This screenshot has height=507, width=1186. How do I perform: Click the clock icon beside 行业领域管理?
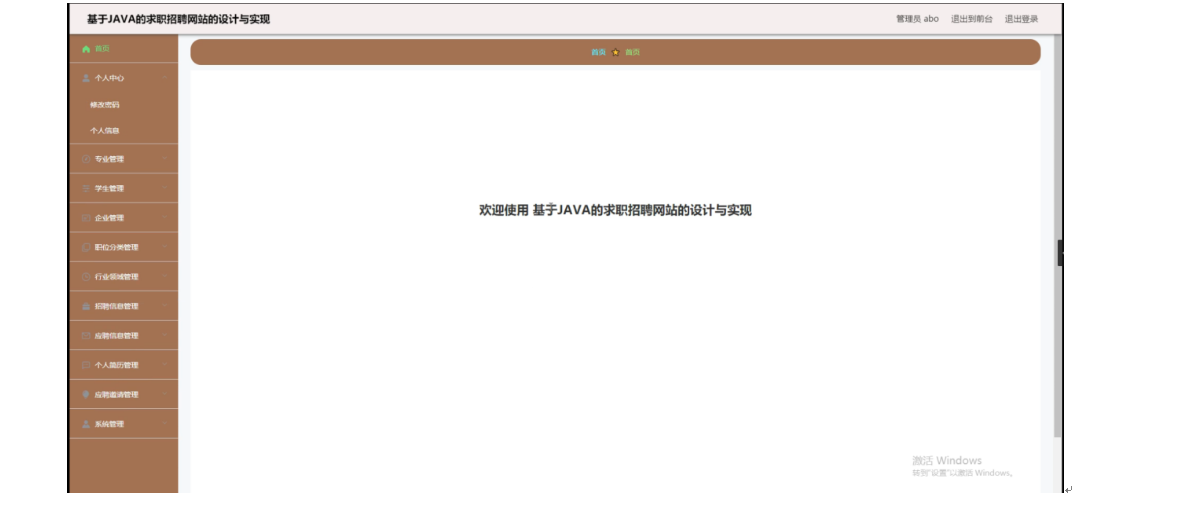click(x=86, y=277)
